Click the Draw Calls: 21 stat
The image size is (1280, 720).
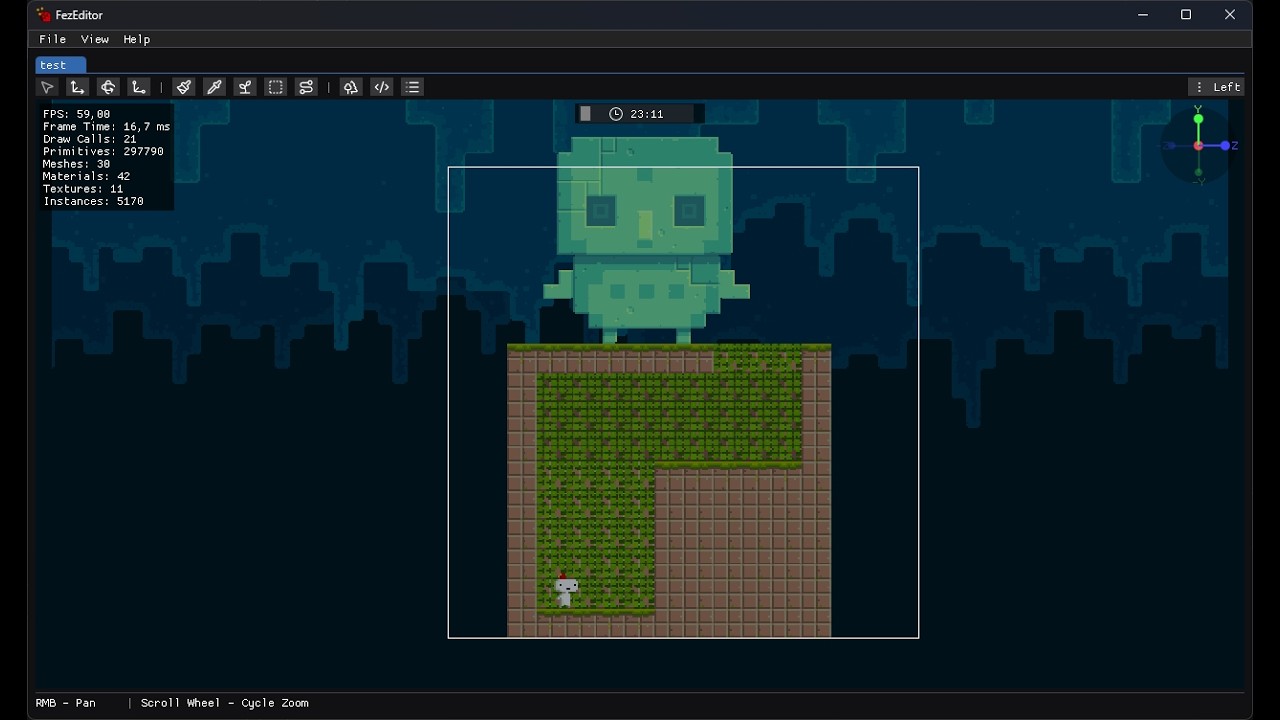89,139
